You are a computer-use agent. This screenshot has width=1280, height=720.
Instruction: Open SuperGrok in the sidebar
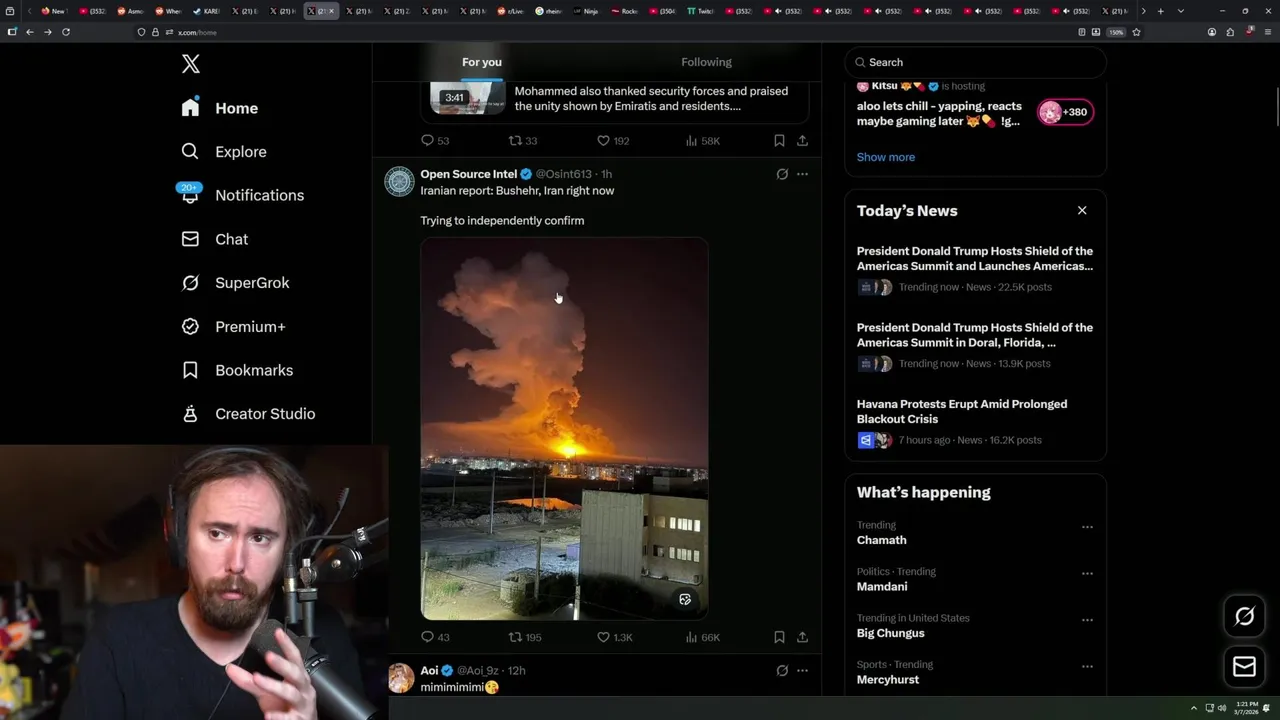(x=235, y=283)
